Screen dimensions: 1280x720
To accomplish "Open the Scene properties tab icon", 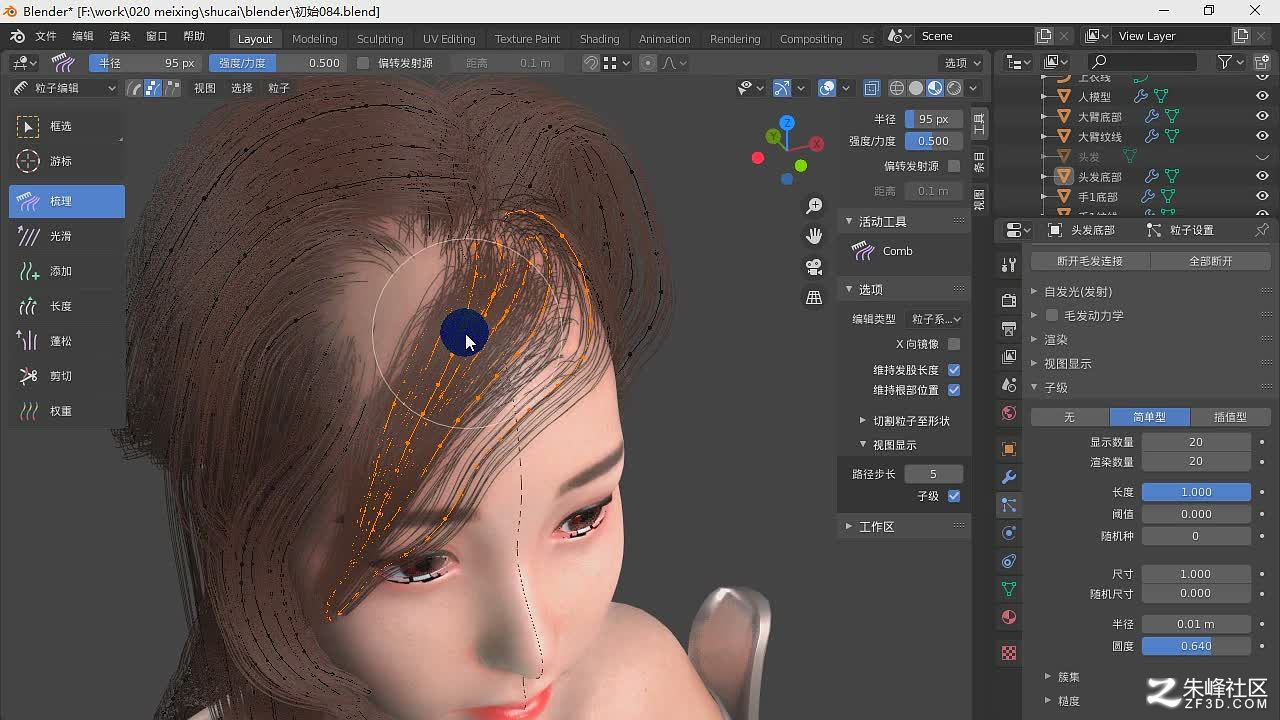I will pyautogui.click(x=1009, y=385).
